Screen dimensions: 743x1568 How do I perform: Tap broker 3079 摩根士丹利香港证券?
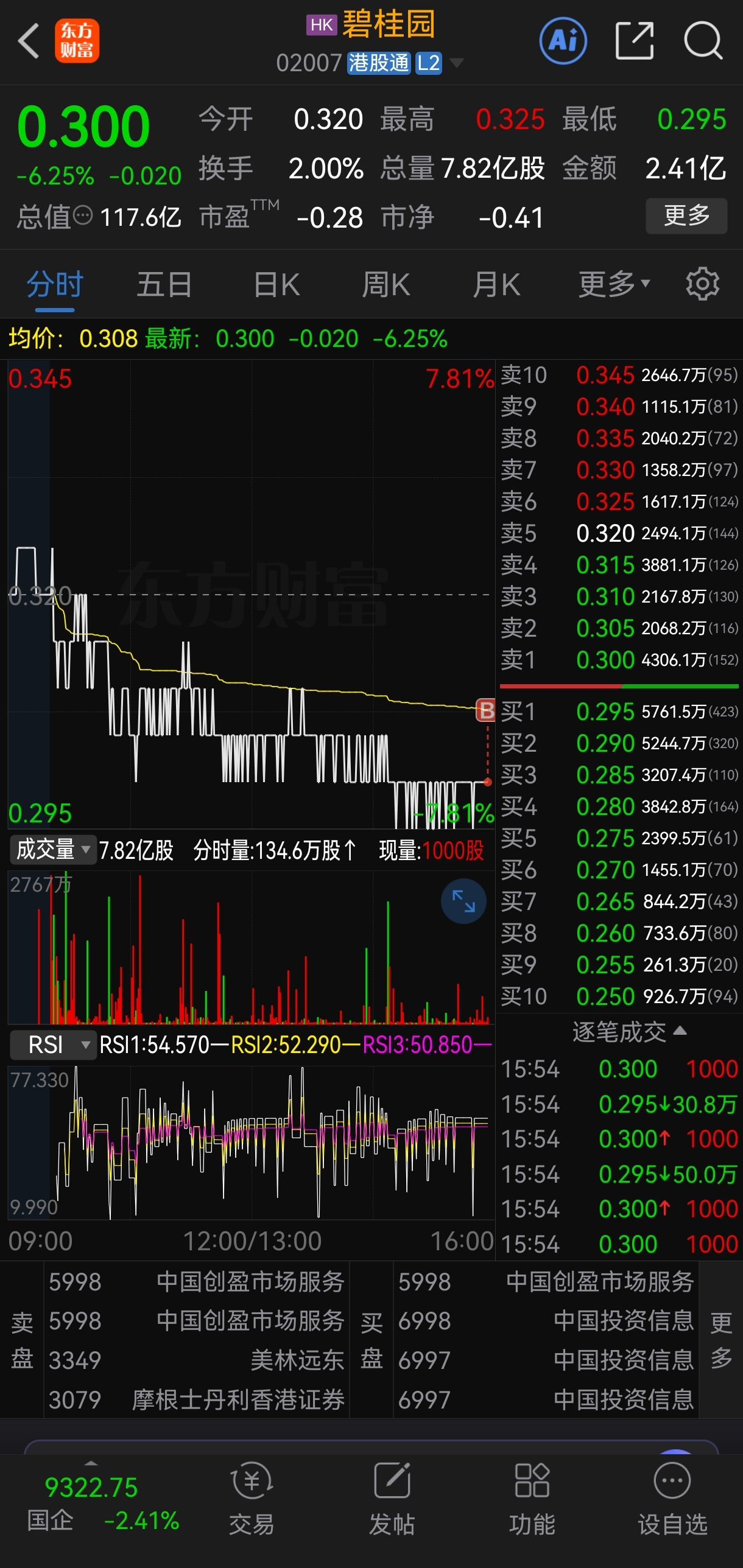point(197,1399)
